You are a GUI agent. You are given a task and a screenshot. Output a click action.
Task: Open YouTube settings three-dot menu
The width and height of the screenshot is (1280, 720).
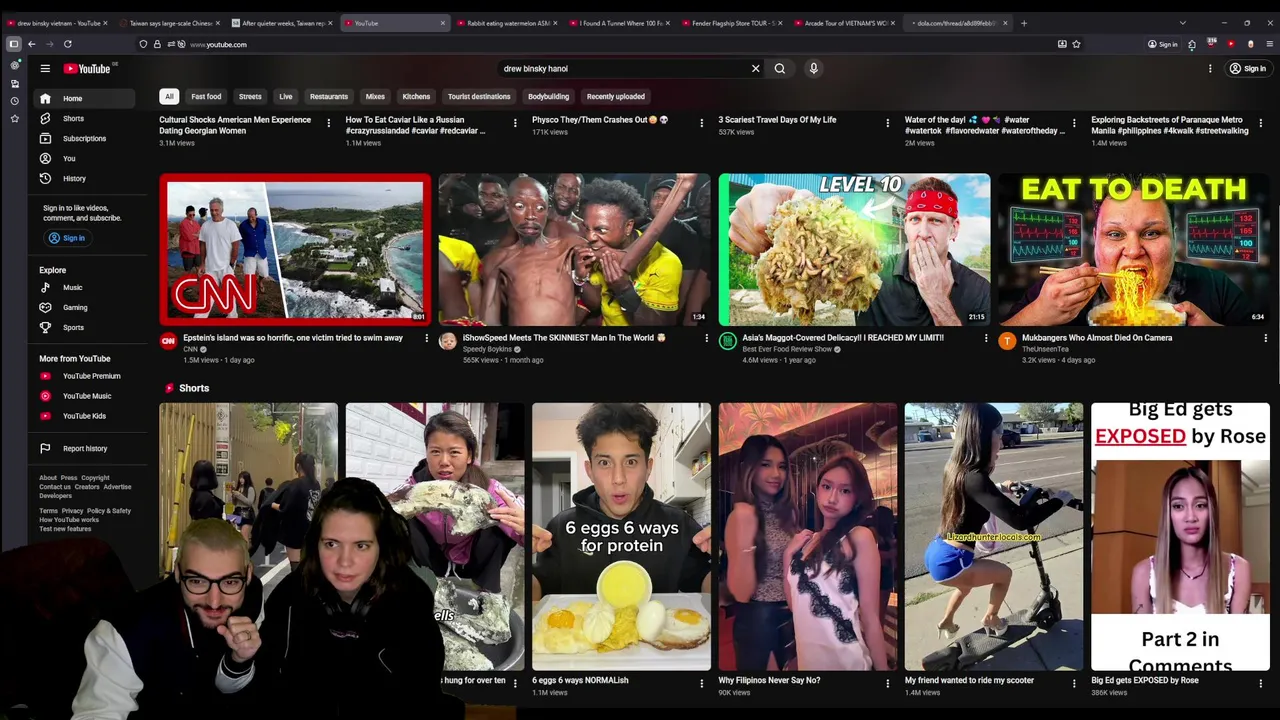point(1210,68)
